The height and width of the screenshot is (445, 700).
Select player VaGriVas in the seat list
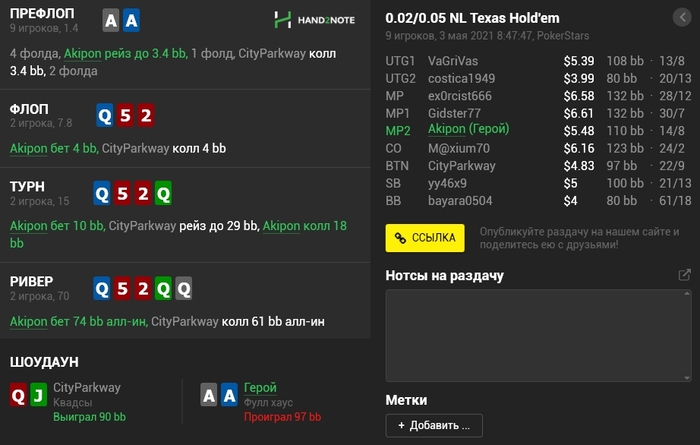[453, 61]
